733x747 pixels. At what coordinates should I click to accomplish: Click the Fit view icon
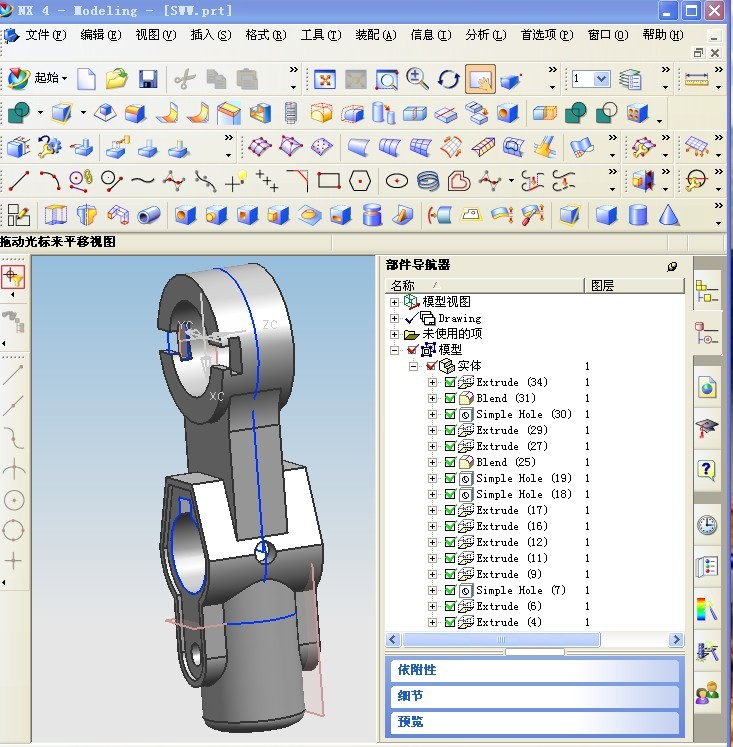pyautogui.click(x=325, y=79)
